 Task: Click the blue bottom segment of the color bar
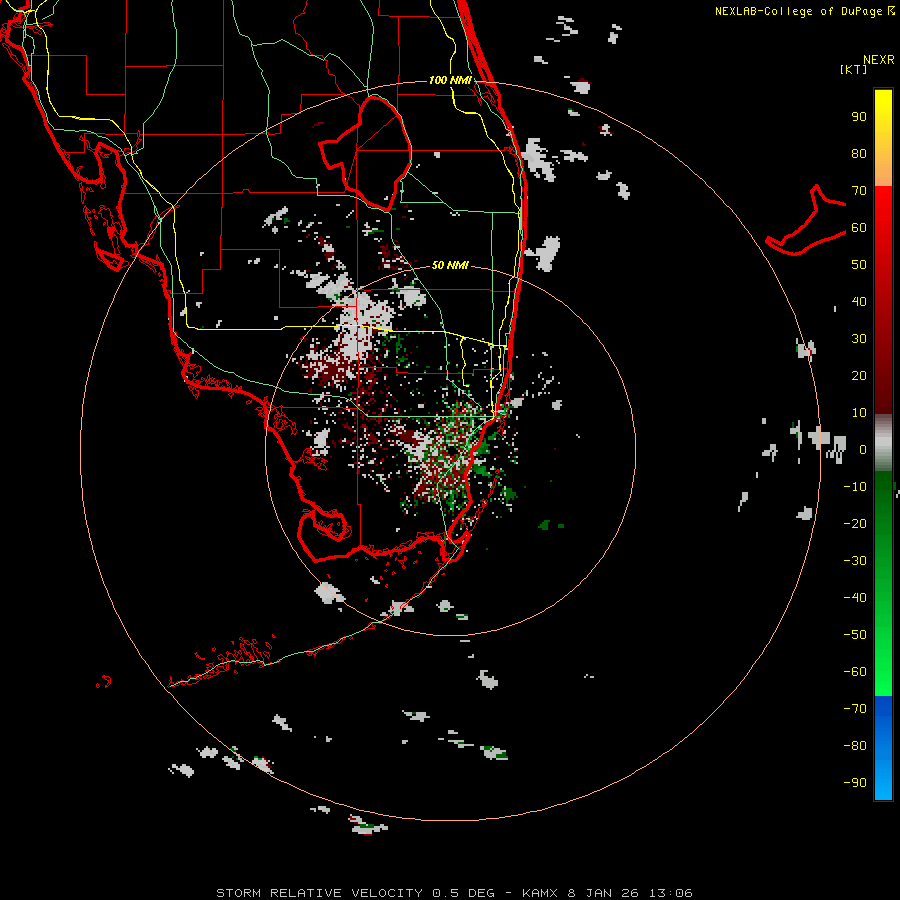click(x=883, y=748)
